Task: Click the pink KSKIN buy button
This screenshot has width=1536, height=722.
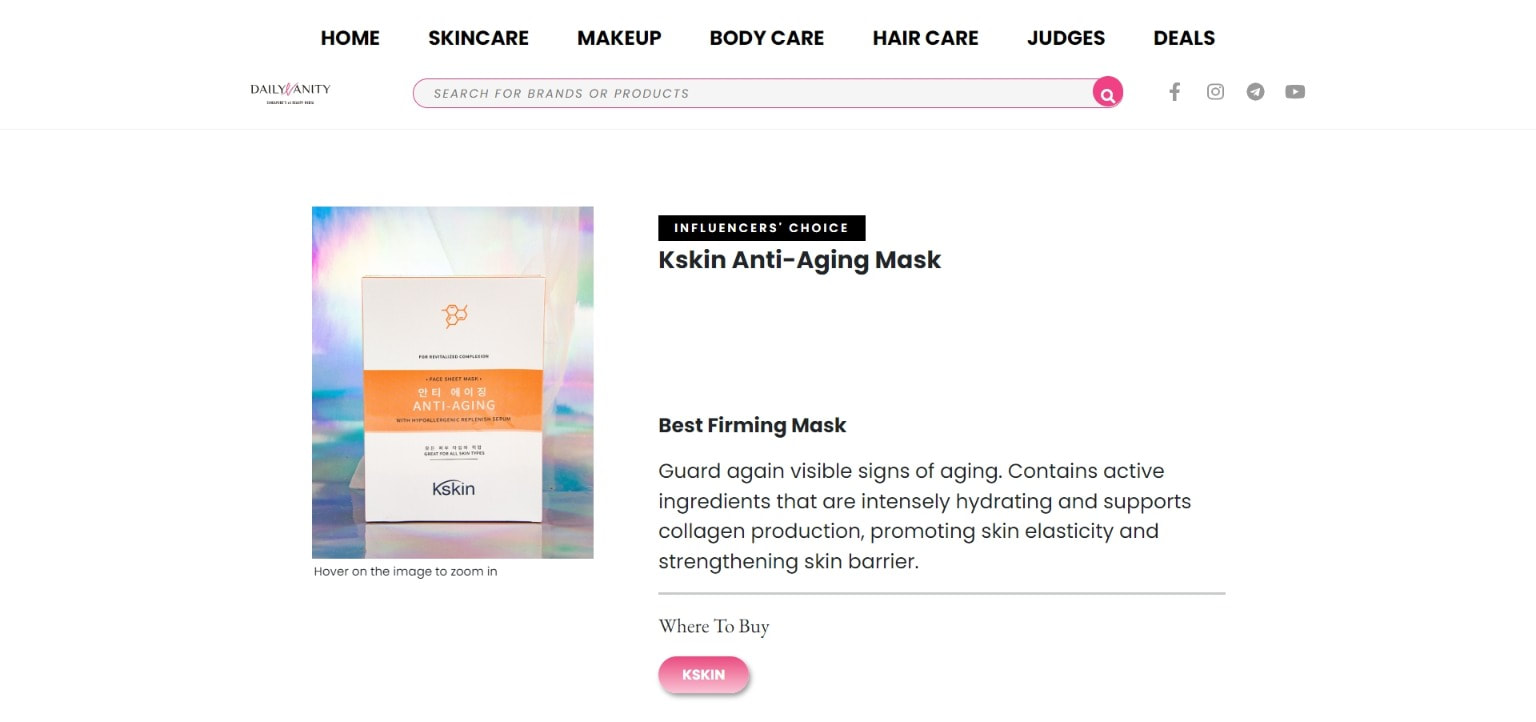Action: 703,675
